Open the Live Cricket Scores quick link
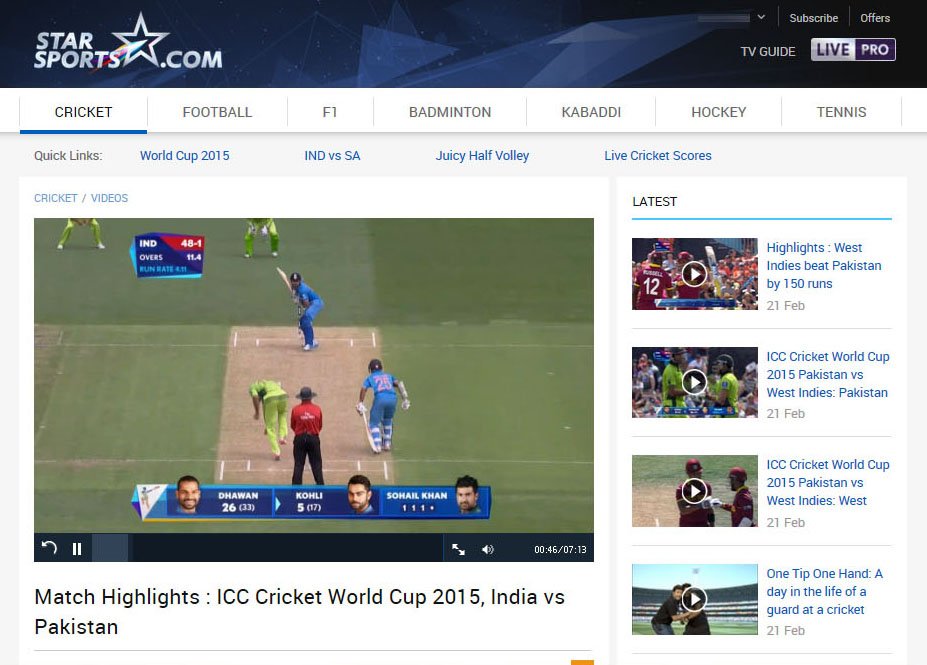 coord(658,155)
